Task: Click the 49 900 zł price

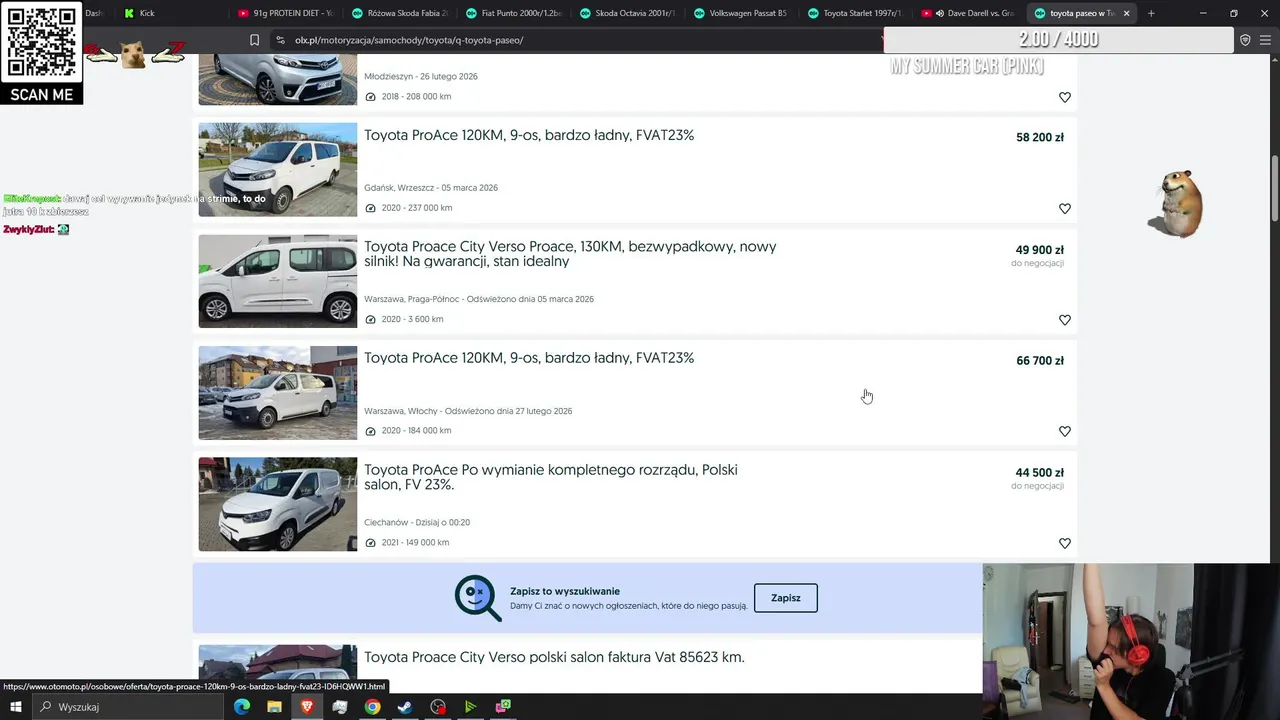Action: pos(1040,250)
